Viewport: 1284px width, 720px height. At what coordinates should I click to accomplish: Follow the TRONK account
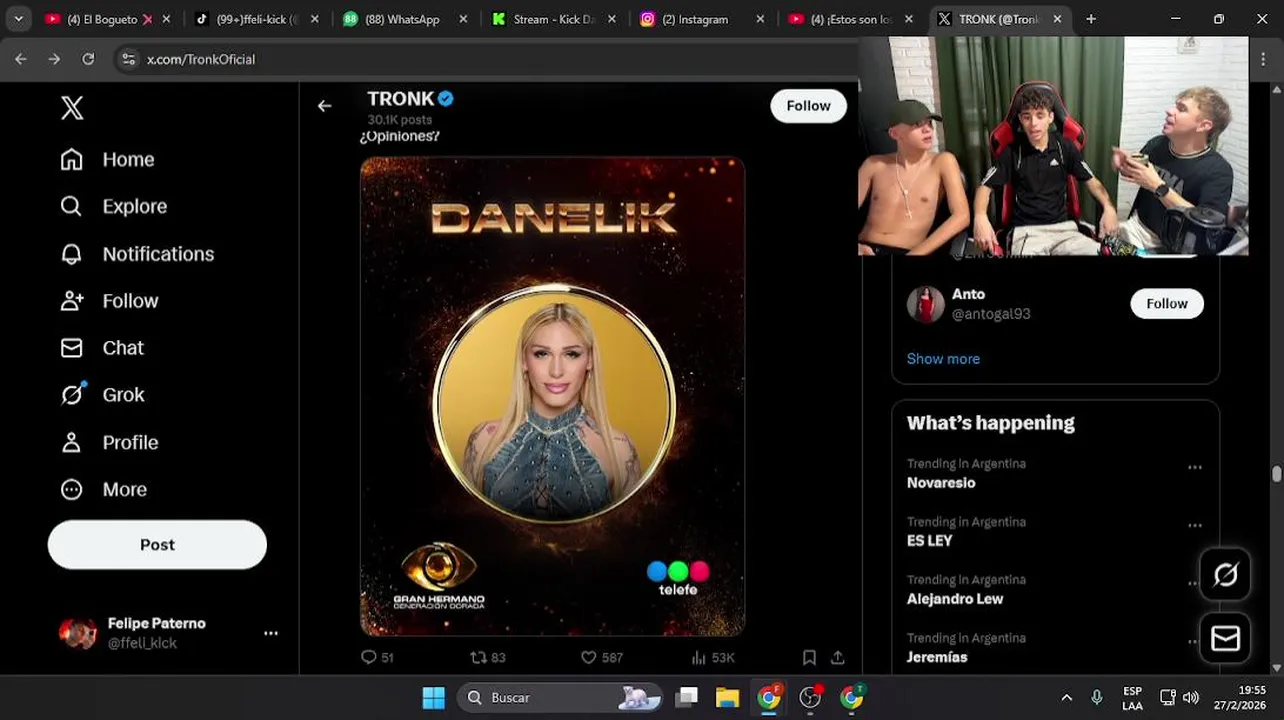[808, 106]
